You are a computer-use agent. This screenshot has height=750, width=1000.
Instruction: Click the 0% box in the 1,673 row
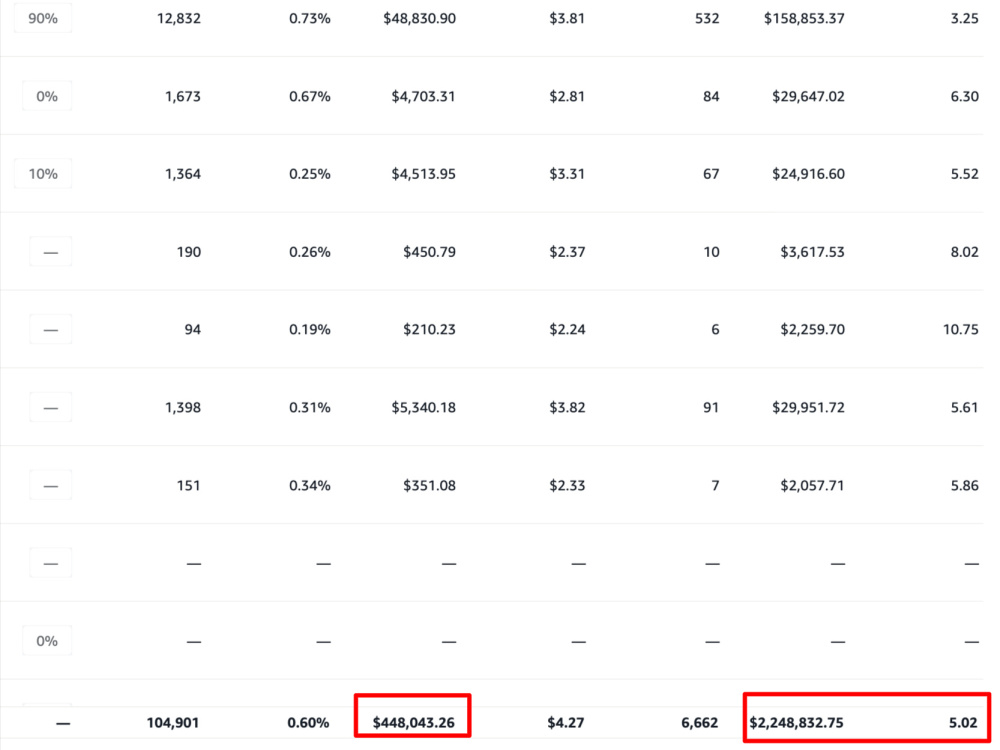(47, 96)
